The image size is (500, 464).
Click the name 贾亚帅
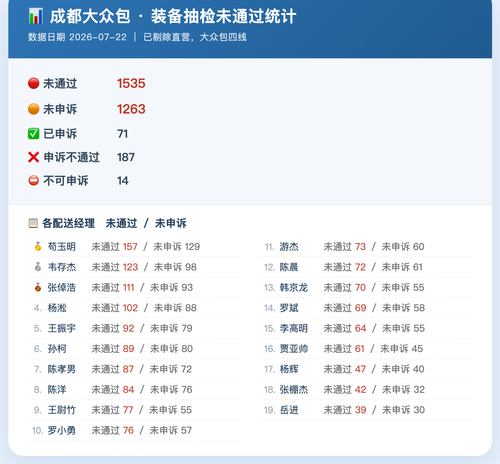tap(294, 349)
